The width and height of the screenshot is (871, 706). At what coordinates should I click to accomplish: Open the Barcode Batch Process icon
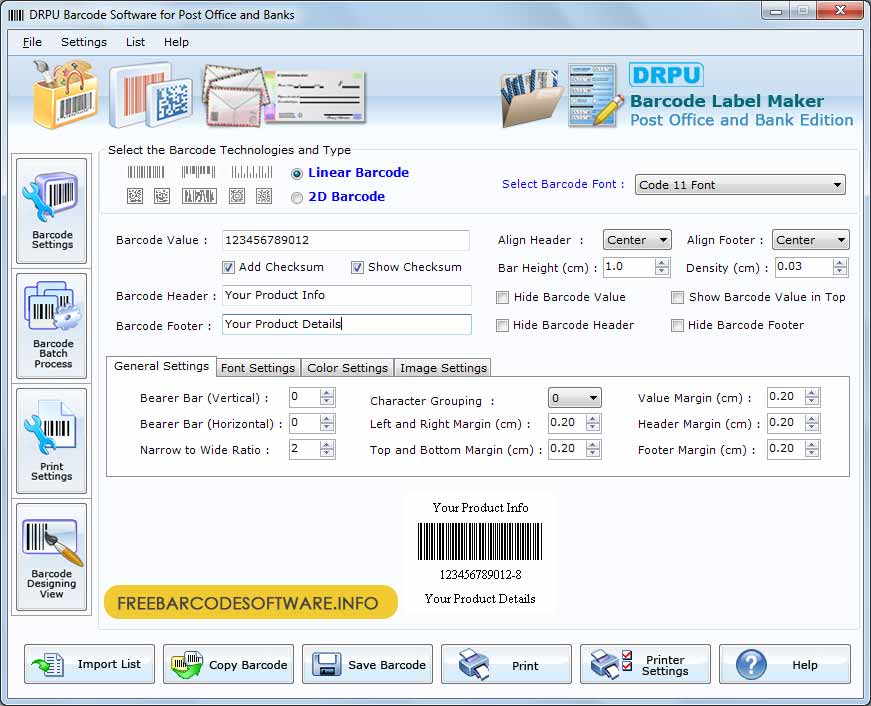[x=52, y=308]
